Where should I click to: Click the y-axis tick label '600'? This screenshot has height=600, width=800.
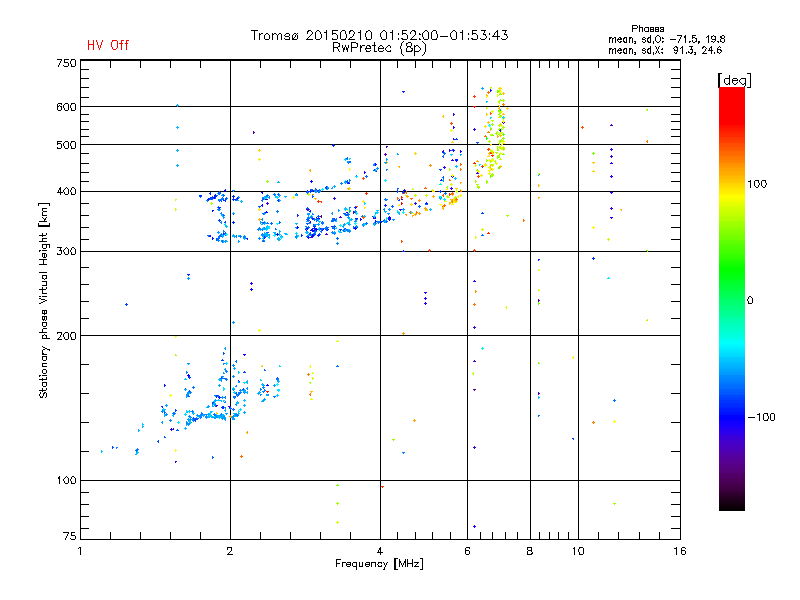pos(66,107)
